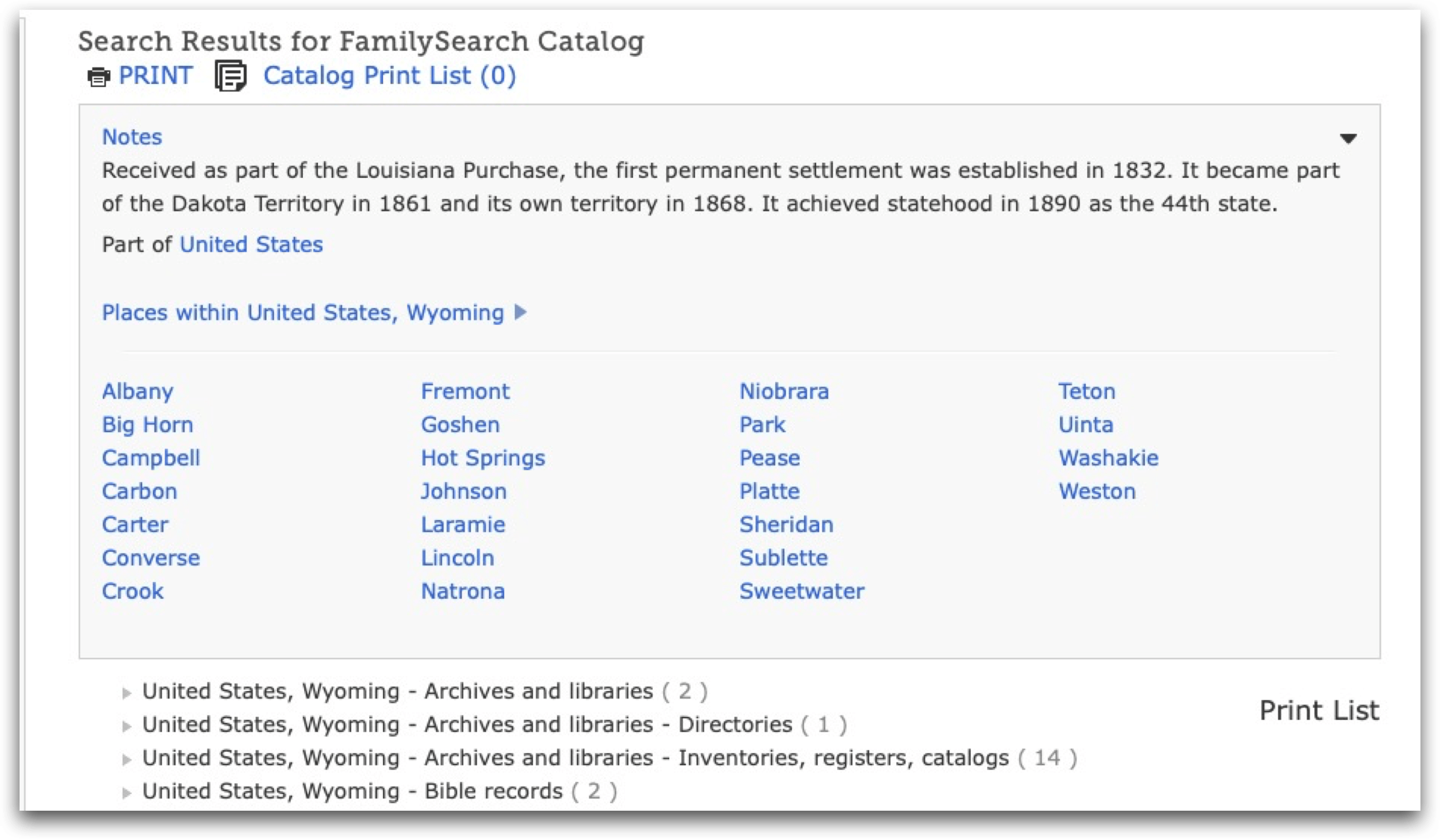Open the PRINT link
Screen dimensions: 1440x840
click(x=155, y=75)
